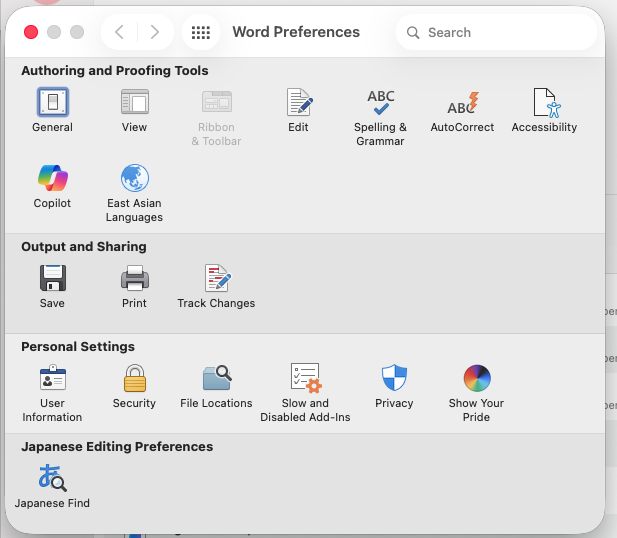Click the magnifying glass search icon
Image resolution: width=617 pixels, height=538 pixels.
[x=413, y=32]
